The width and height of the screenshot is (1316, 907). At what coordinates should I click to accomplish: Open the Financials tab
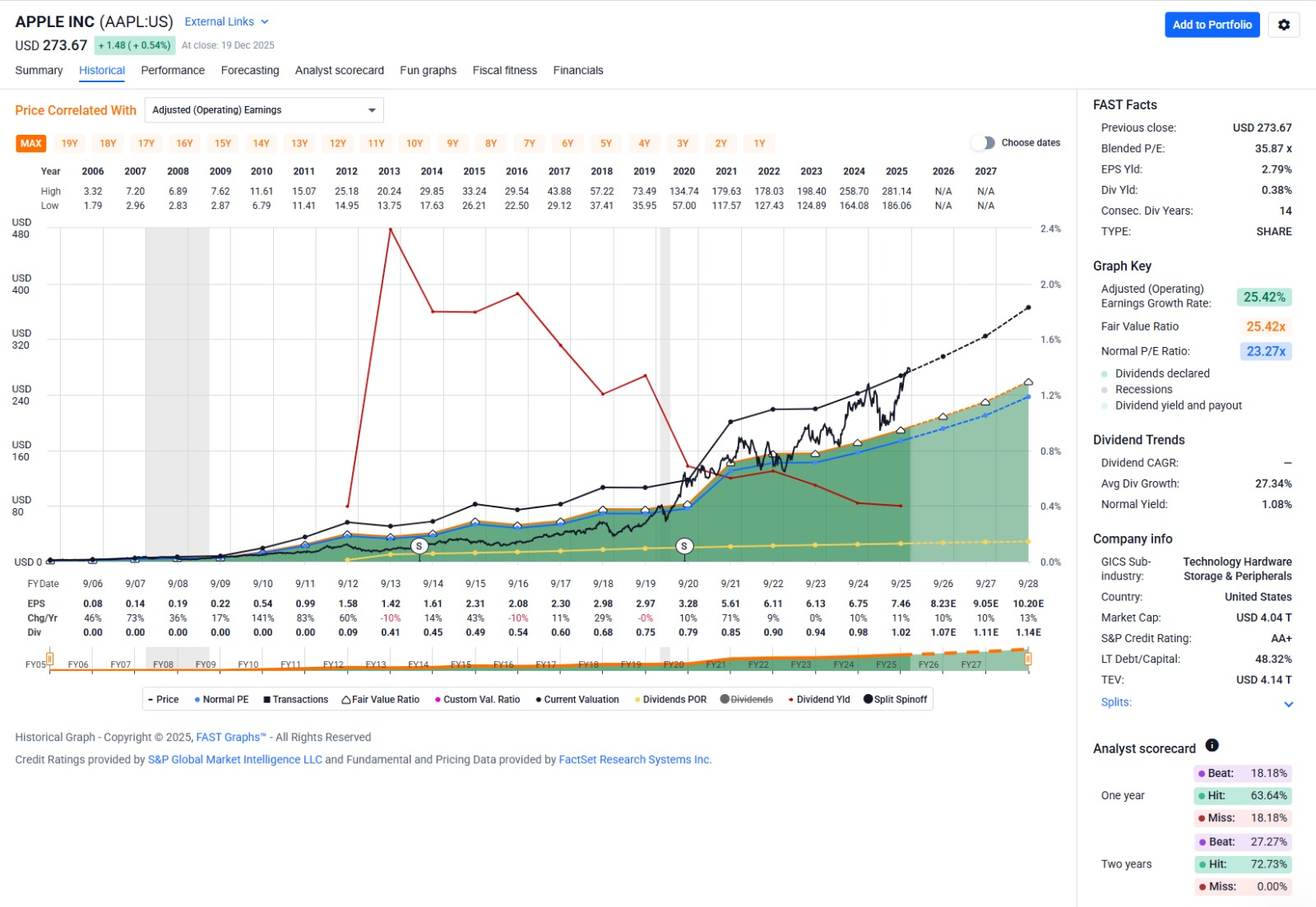[x=578, y=71]
